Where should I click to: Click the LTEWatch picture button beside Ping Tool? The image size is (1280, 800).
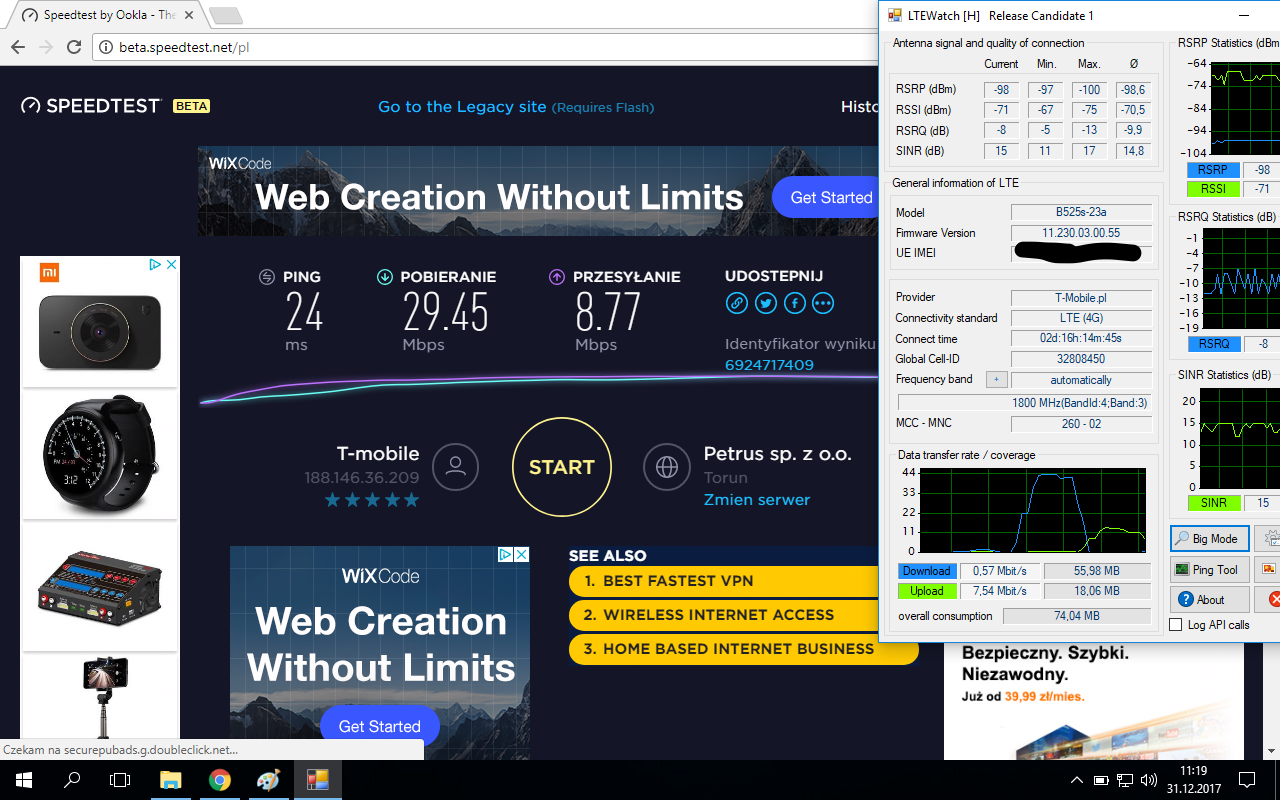[x=1269, y=570]
